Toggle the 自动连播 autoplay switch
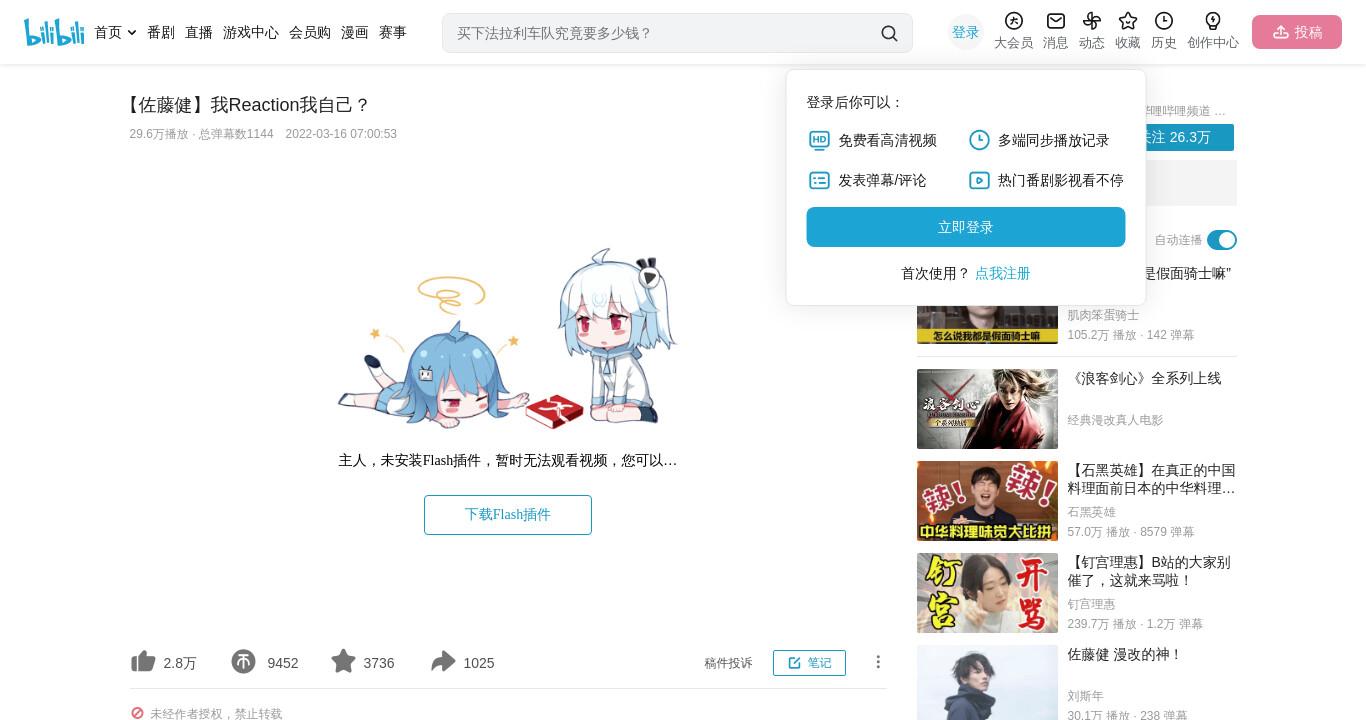The width and height of the screenshot is (1366, 720). tap(1222, 240)
